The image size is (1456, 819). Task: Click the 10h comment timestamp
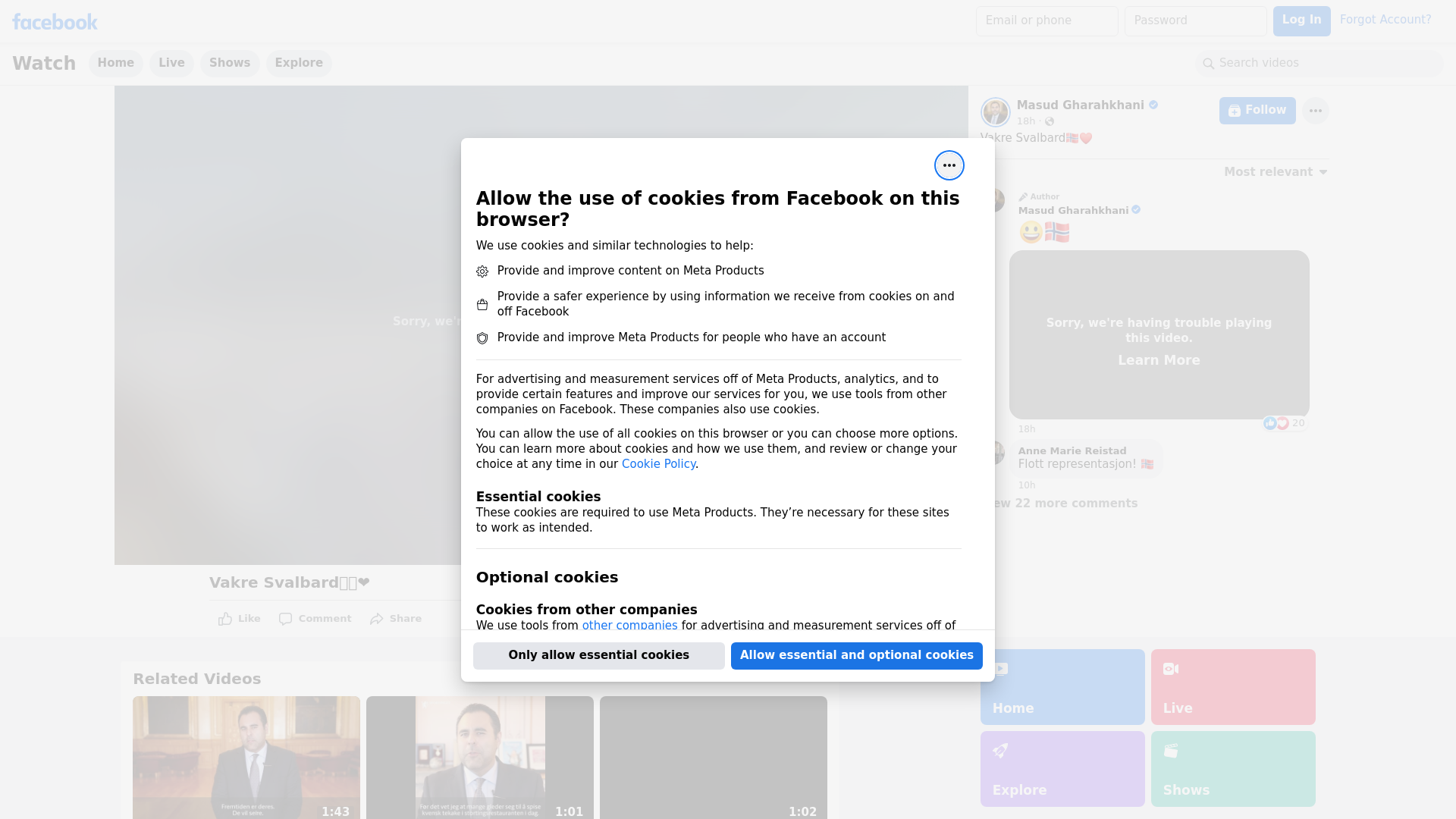click(x=1026, y=485)
